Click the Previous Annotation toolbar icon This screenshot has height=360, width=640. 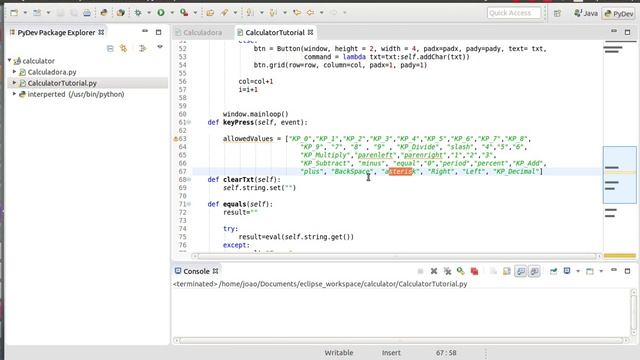click(x=273, y=13)
